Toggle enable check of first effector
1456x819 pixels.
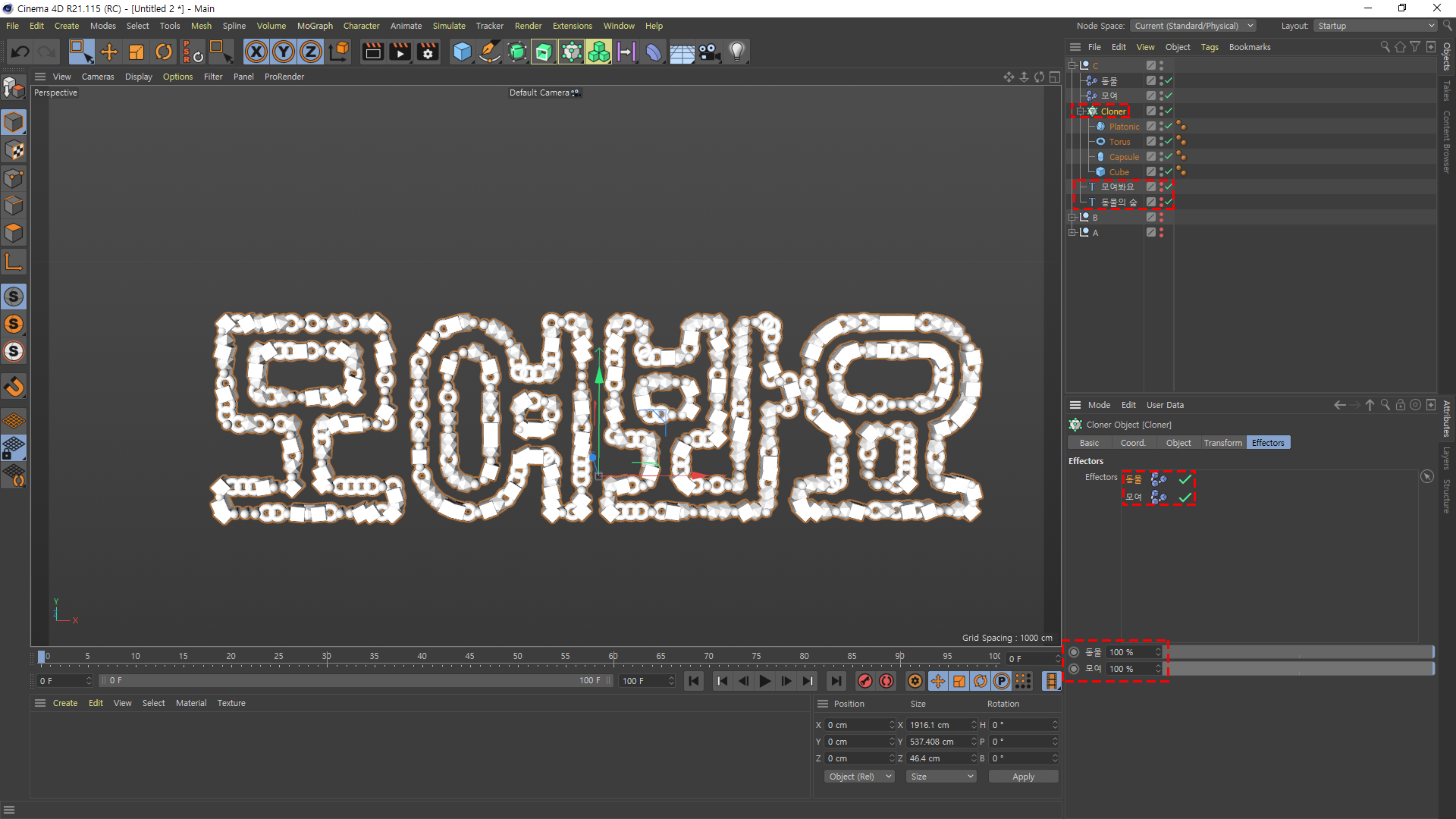click(x=1185, y=479)
